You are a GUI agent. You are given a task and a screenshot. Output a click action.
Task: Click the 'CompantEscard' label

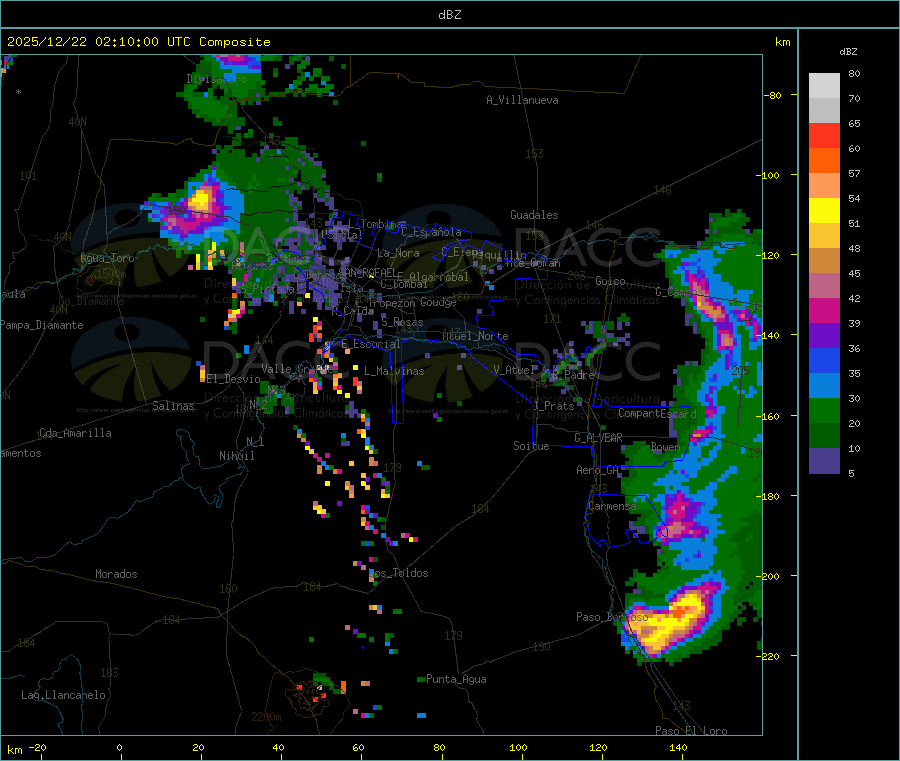tap(657, 413)
